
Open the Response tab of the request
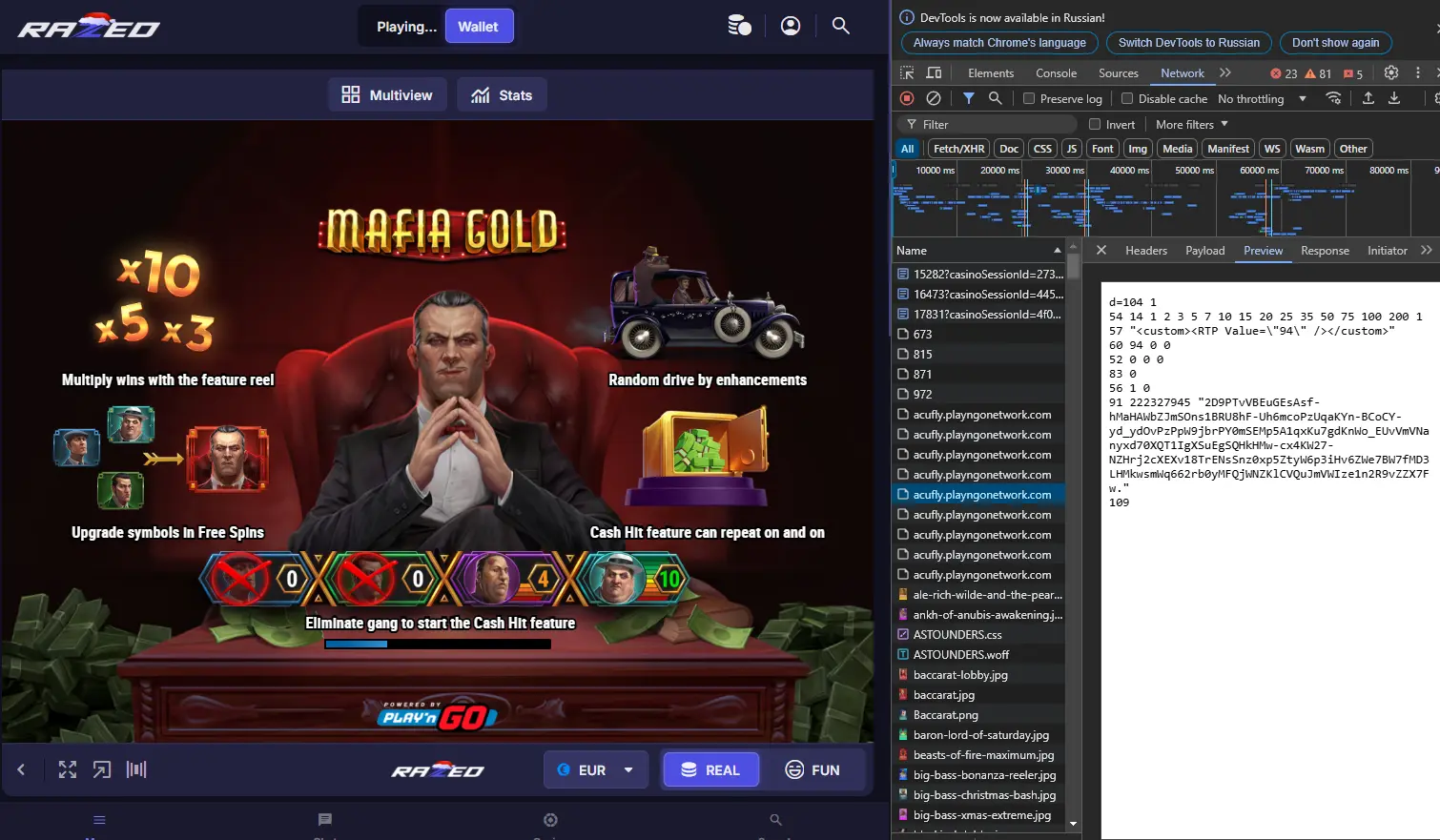coord(1325,250)
